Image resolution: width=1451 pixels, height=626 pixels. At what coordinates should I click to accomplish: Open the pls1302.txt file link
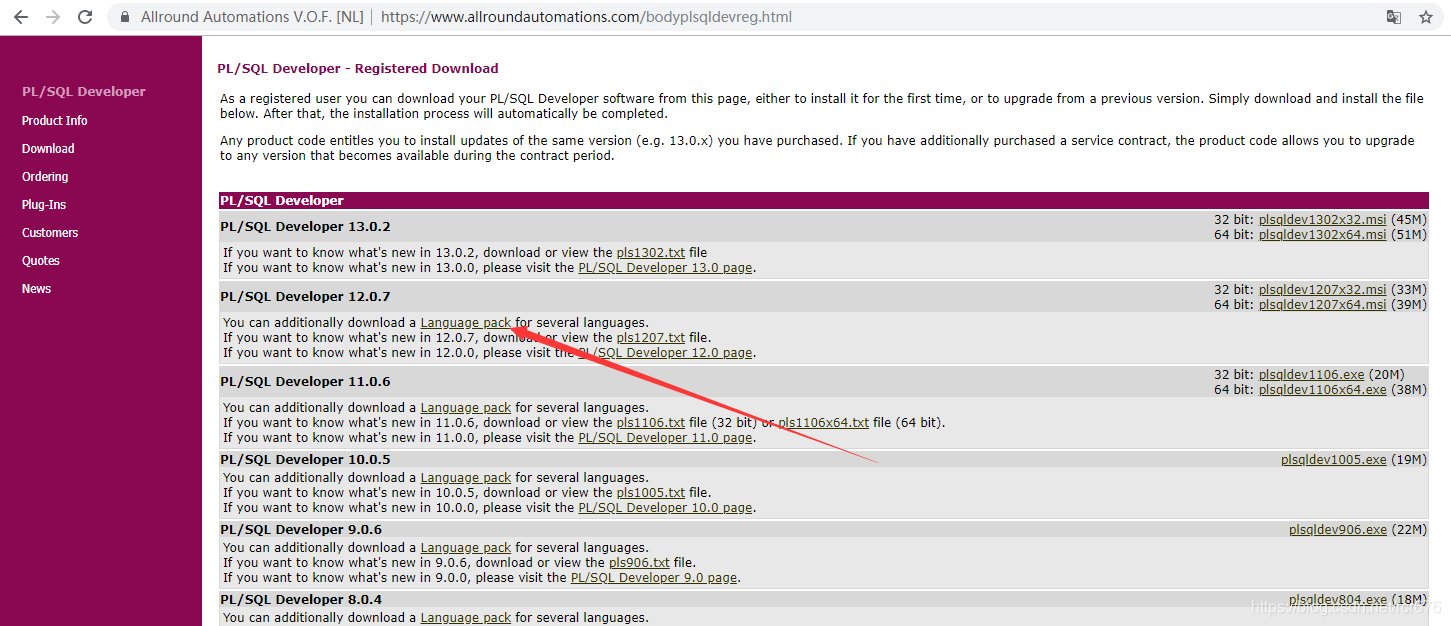coord(651,253)
